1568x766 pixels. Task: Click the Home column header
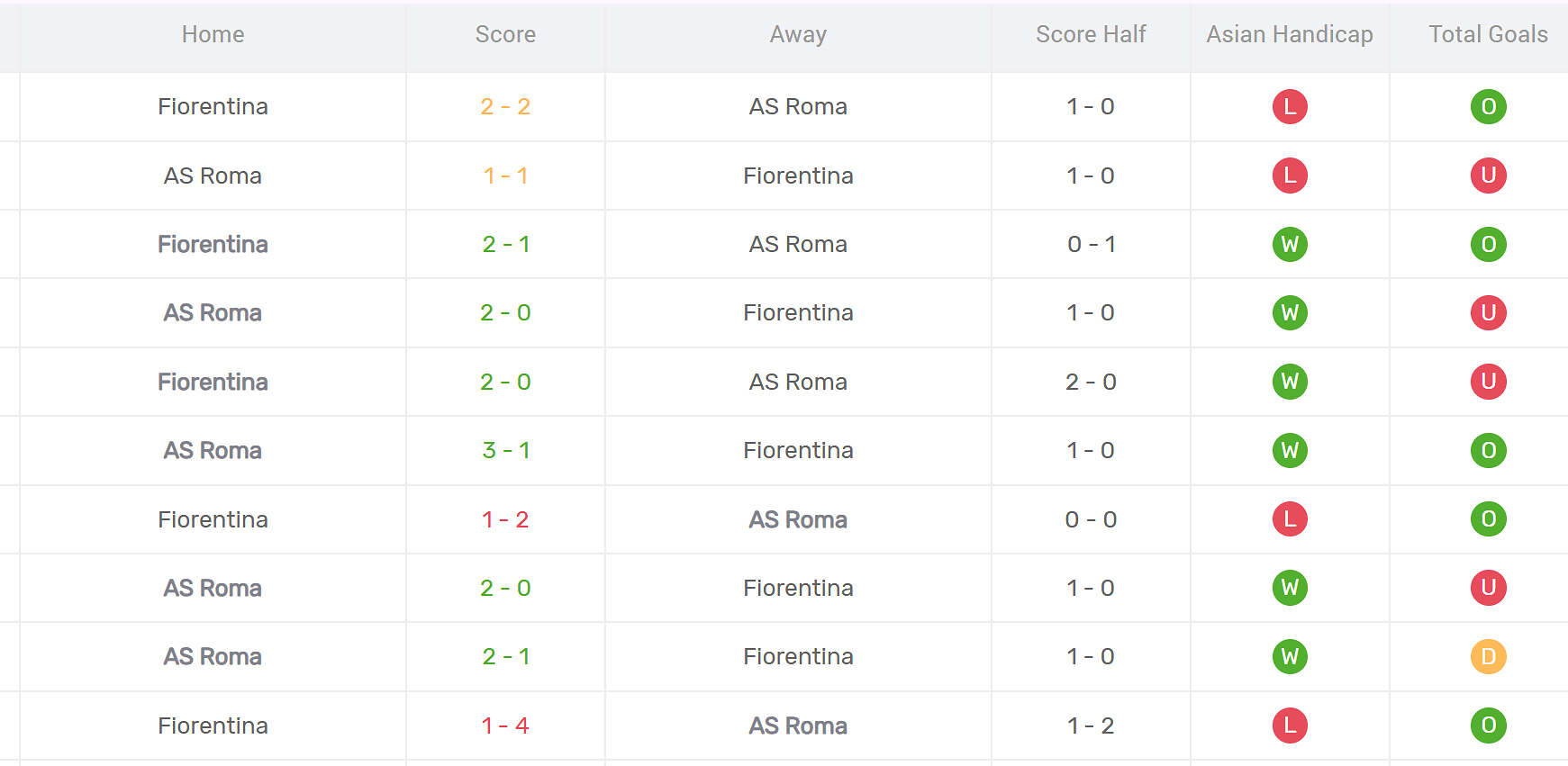tap(213, 34)
